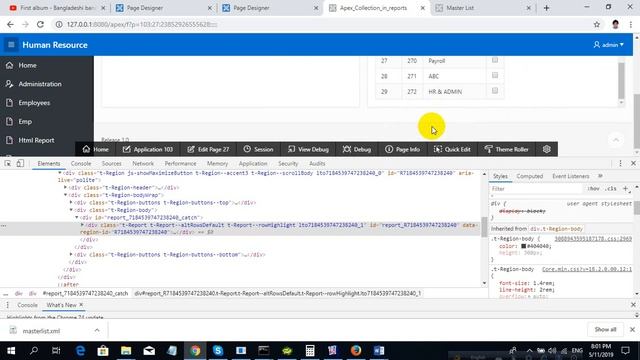Screen dimensions: 640x360
Task: Open the Event Listeners tab
Action: tap(571, 176)
